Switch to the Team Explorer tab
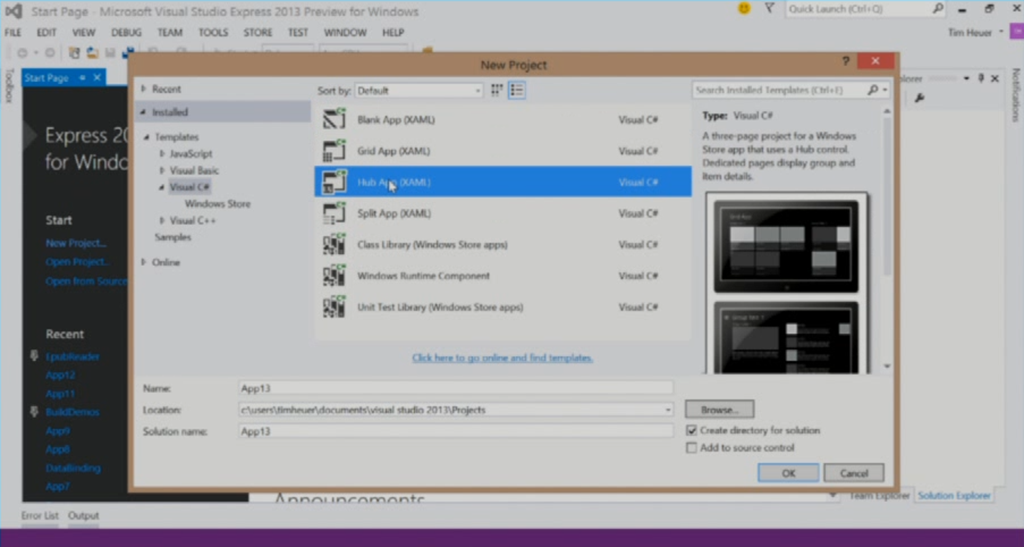 click(x=879, y=495)
